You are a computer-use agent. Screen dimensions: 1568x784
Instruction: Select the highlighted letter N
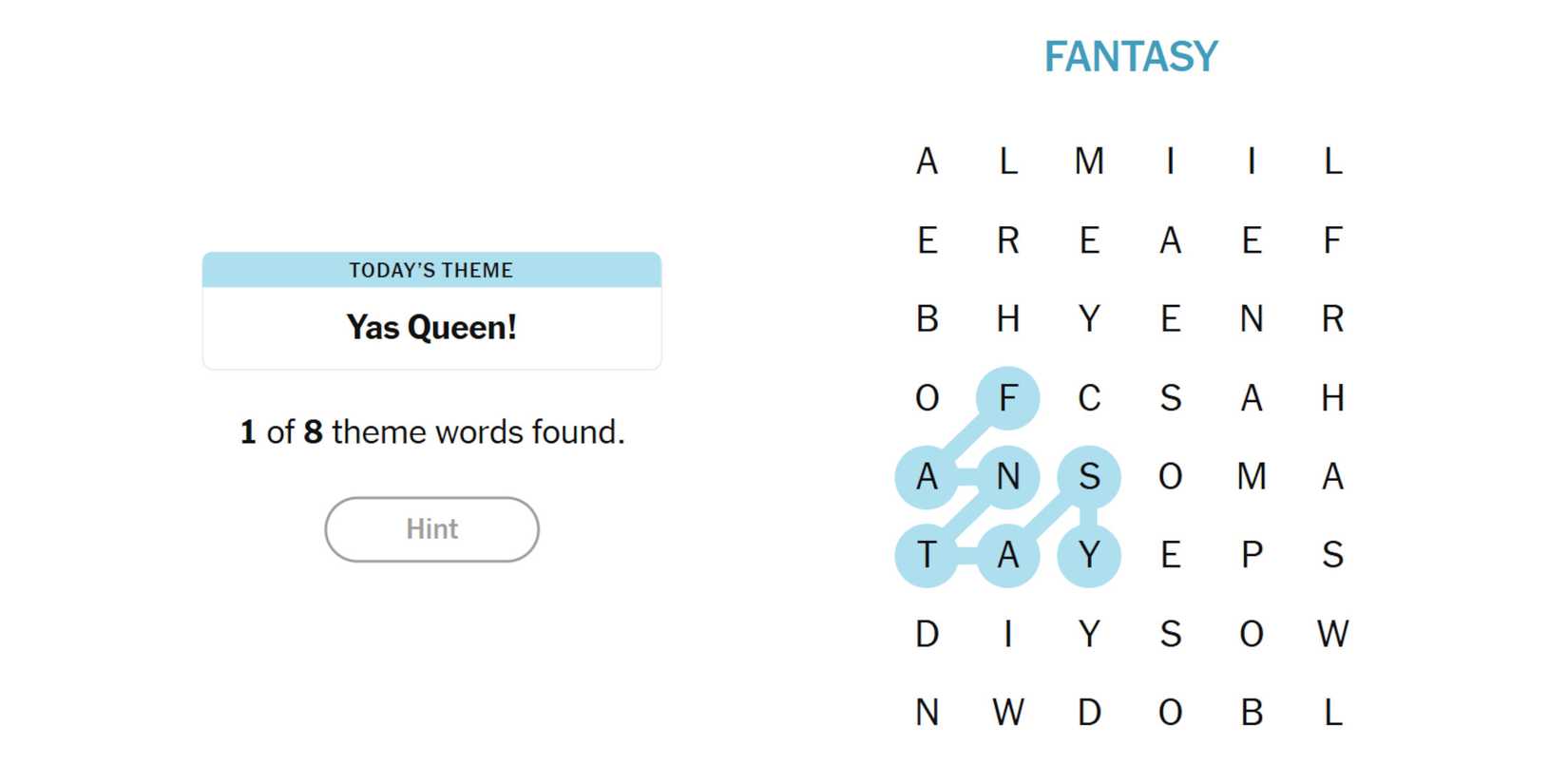[x=1007, y=476]
